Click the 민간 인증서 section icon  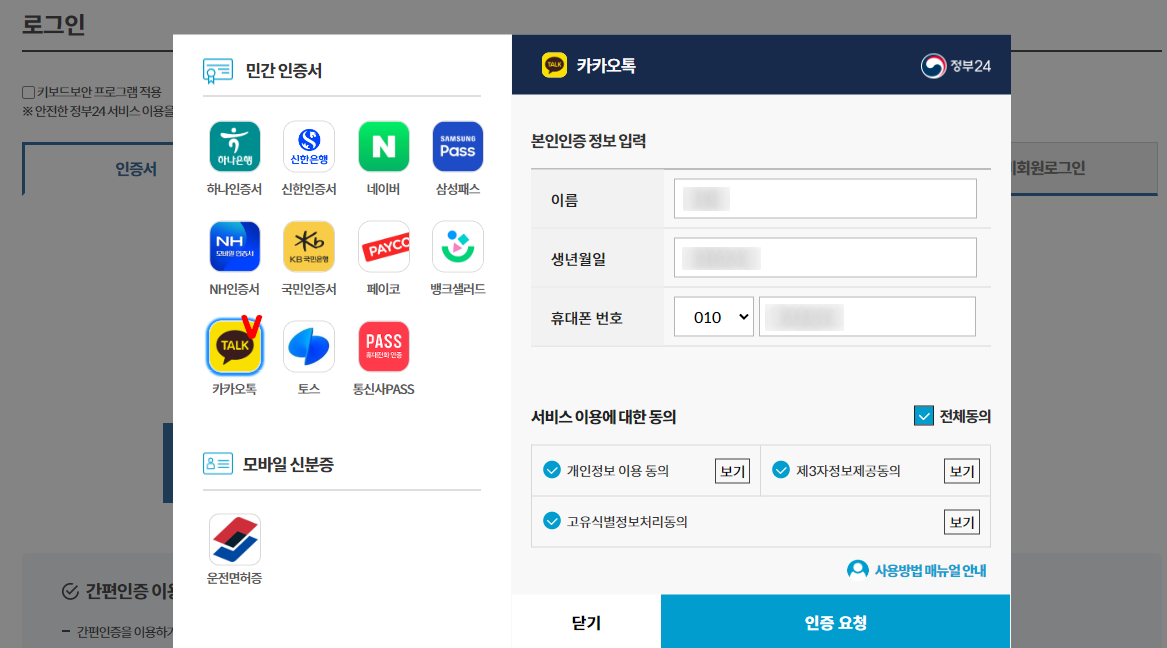click(217, 71)
